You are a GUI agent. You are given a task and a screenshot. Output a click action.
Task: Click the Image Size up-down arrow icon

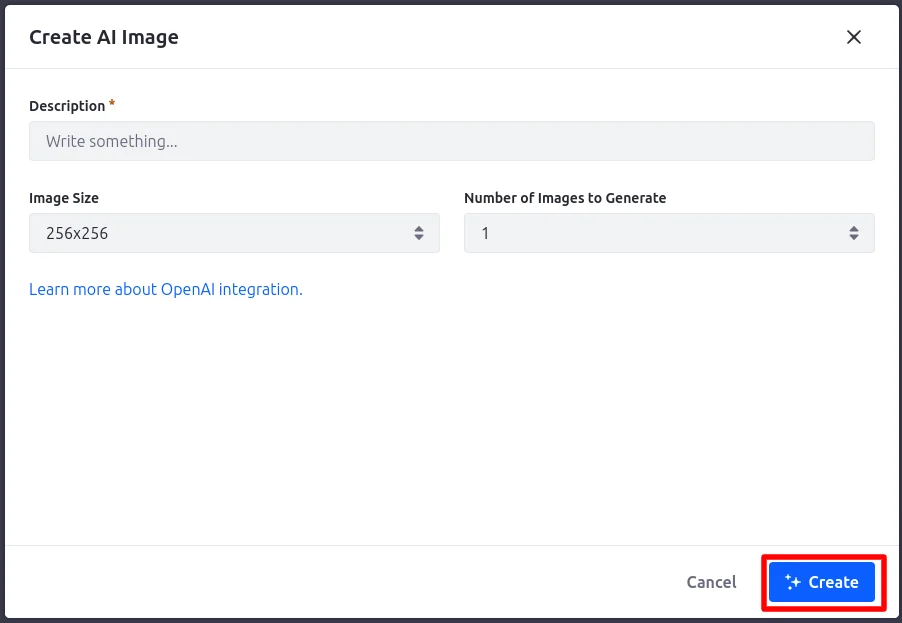(x=419, y=233)
